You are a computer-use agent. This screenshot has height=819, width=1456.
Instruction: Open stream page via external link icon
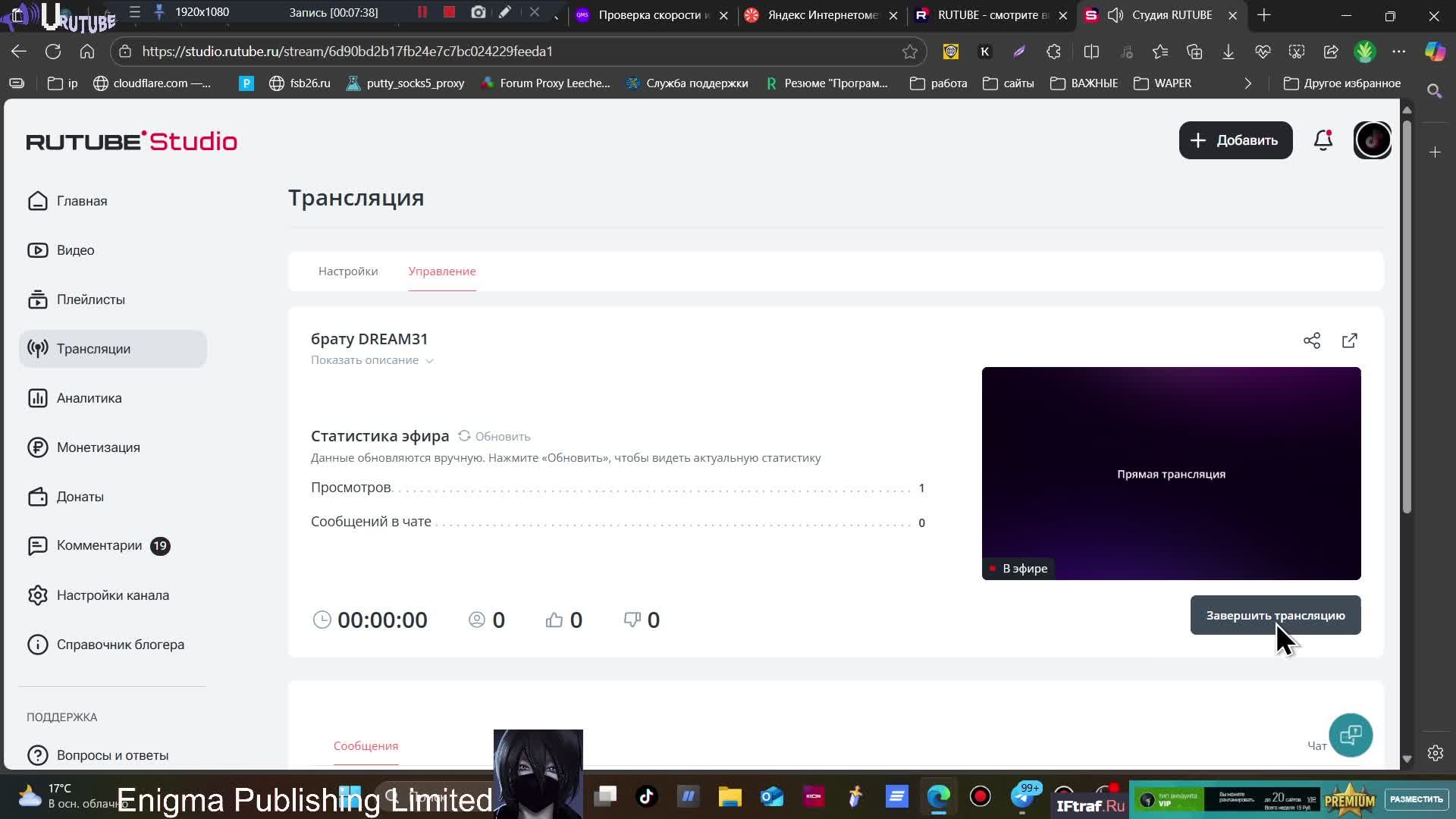click(1349, 340)
